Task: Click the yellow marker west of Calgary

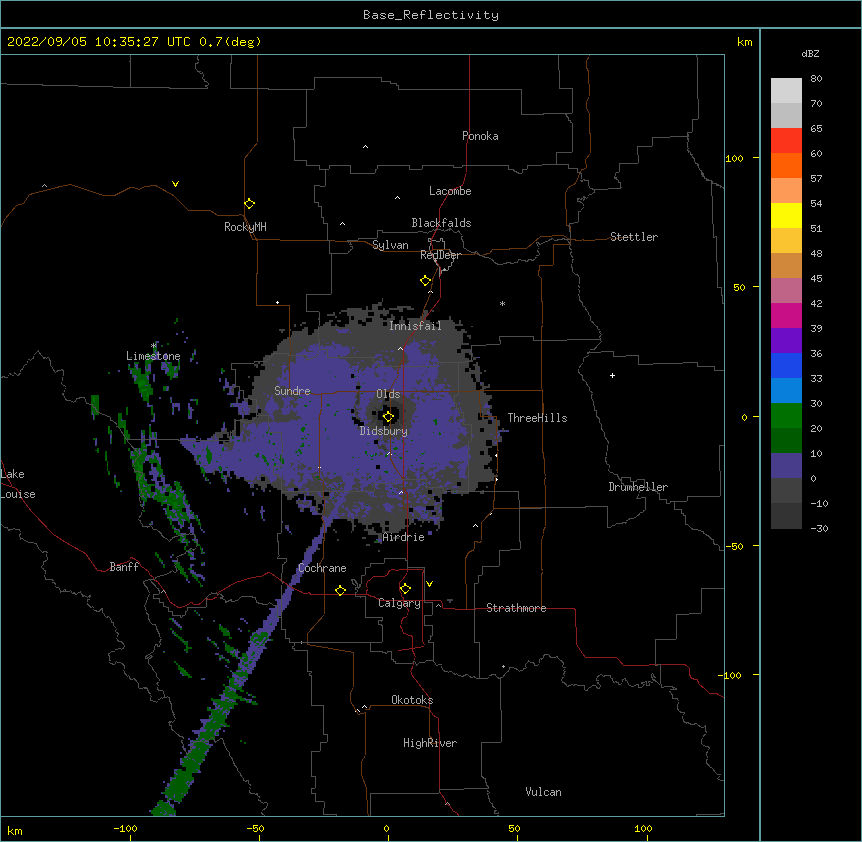Action: [x=340, y=590]
